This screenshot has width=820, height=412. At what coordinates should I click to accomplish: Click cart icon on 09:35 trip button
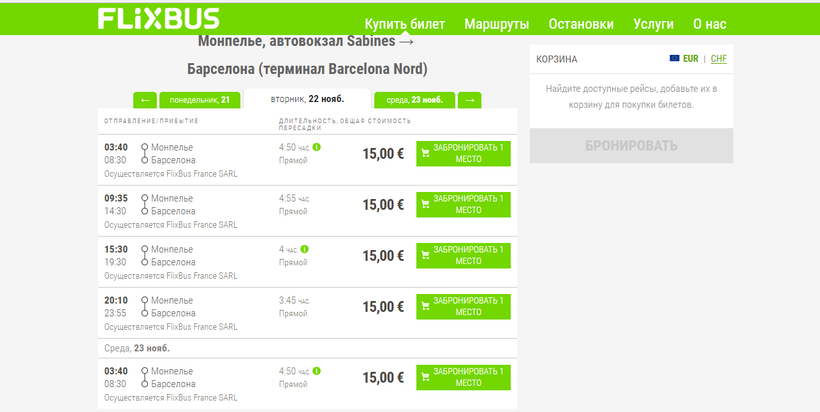pos(426,204)
